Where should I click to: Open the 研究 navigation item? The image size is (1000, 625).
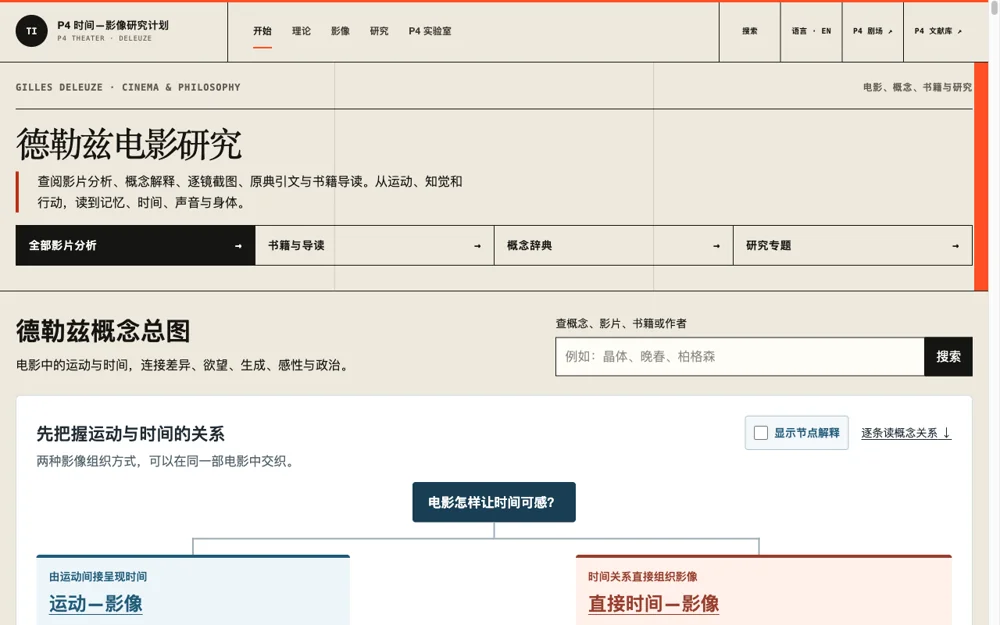tap(379, 31)
